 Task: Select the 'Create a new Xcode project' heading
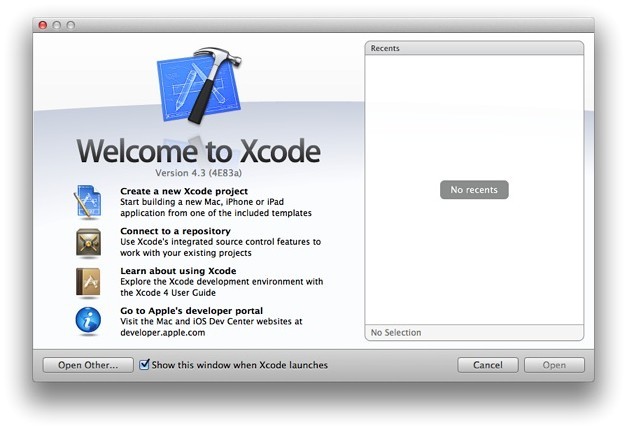click(x=183, y=190)
